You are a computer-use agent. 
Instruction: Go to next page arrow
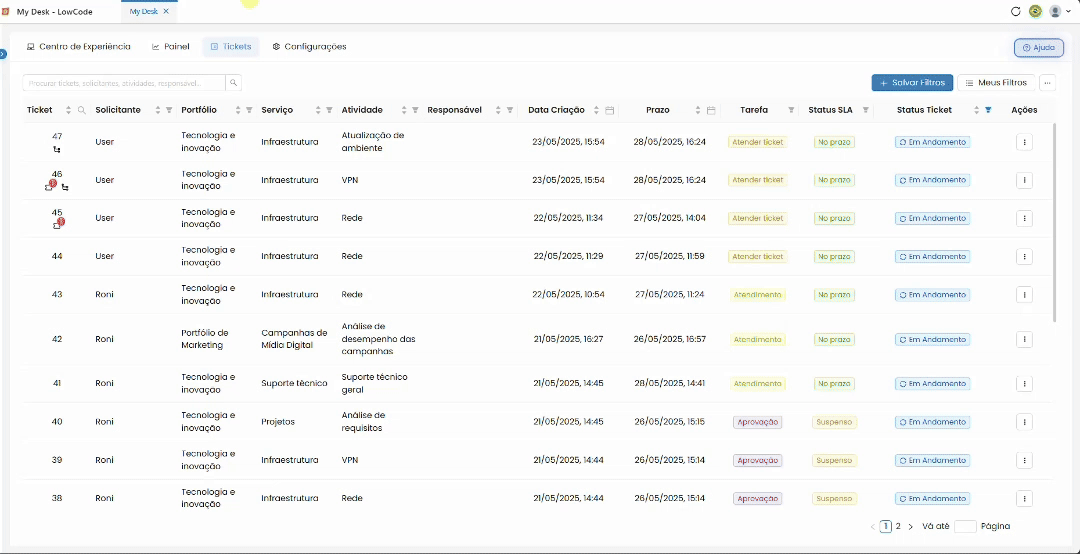(x=911, y=526)
